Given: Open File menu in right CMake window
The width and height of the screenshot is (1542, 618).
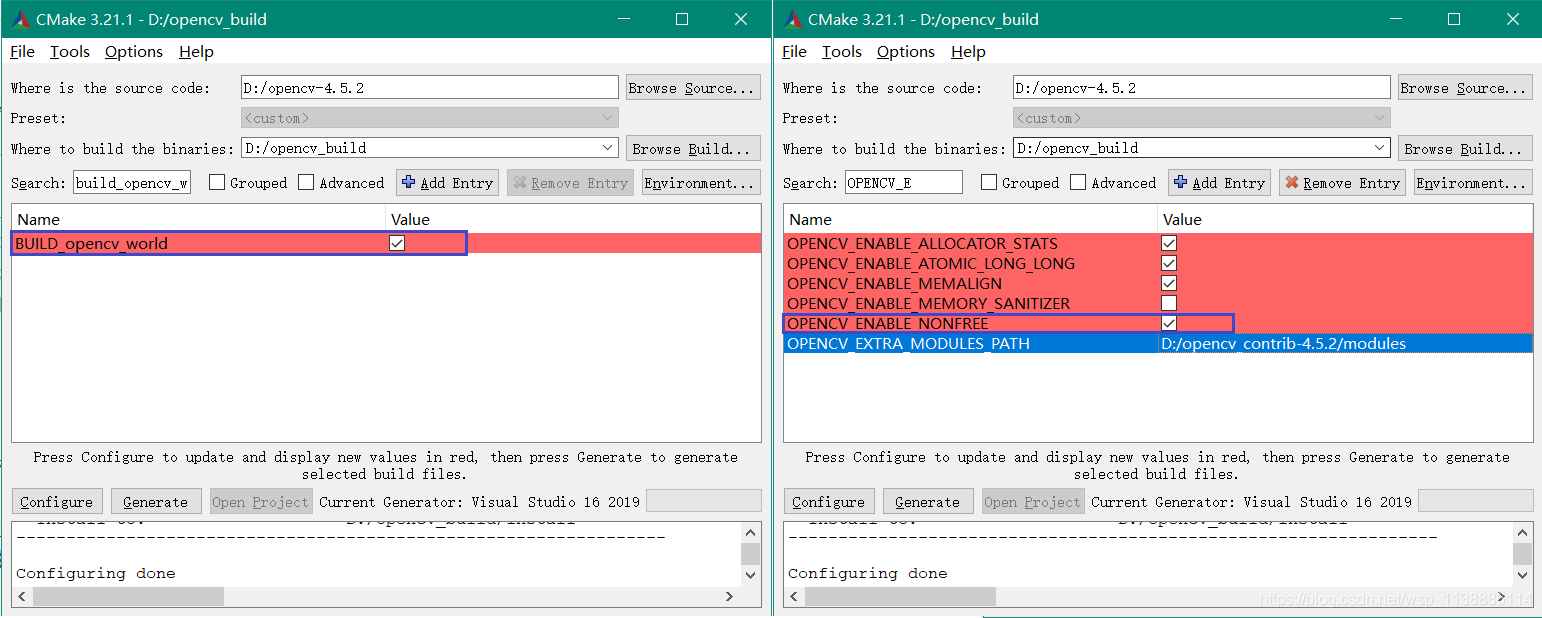Looking at the screenshot, I should (x=794, y=52).
